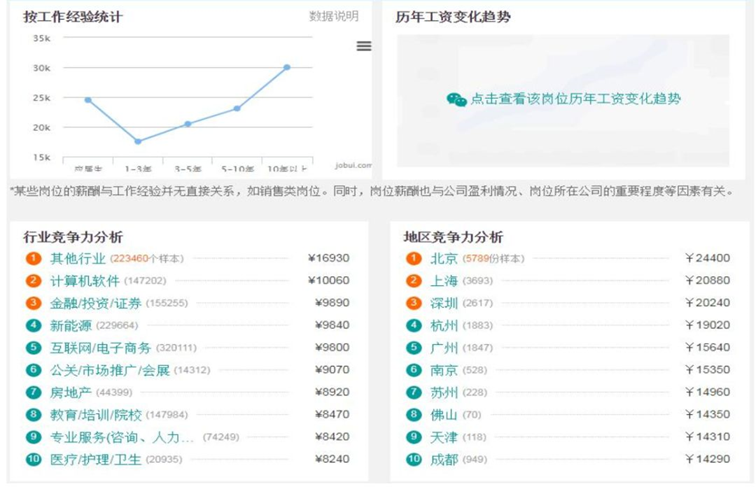
Task: Click salary value ￥20880 for 上海
Action: 707,280
